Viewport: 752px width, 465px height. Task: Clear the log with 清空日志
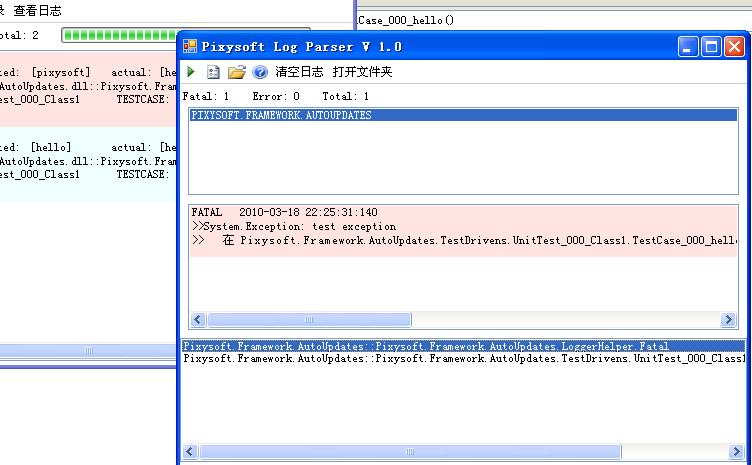pos(299,72)
